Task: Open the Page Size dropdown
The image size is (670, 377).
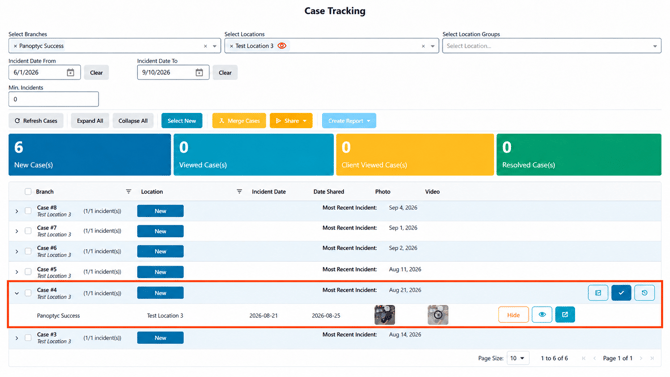Action: 518,358
